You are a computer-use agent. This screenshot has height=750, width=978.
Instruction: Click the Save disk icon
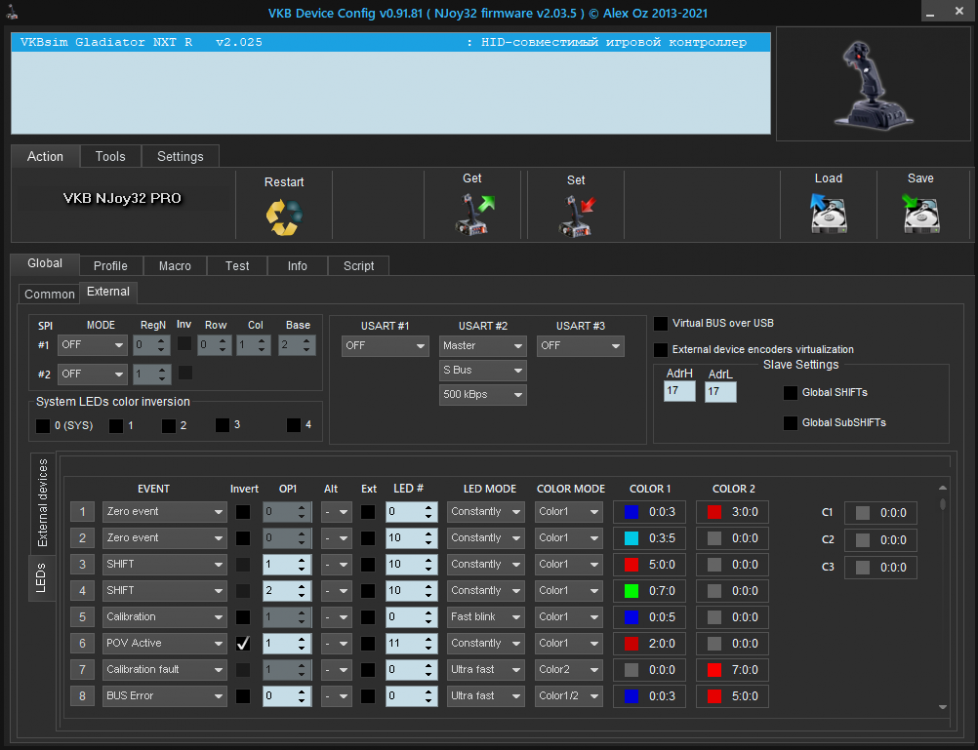coord(920,213)
